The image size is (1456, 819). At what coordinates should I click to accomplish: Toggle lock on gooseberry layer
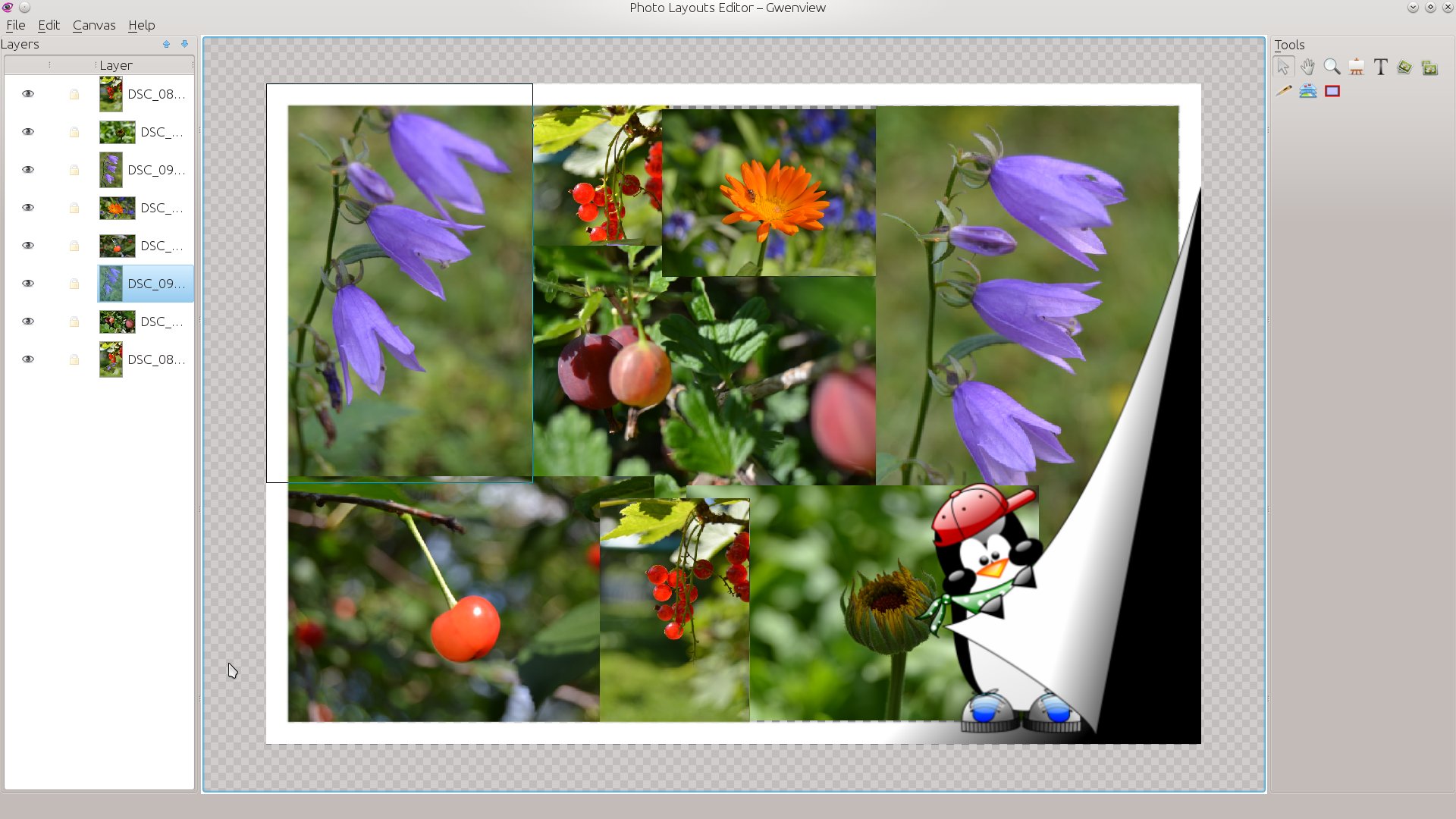74,322
